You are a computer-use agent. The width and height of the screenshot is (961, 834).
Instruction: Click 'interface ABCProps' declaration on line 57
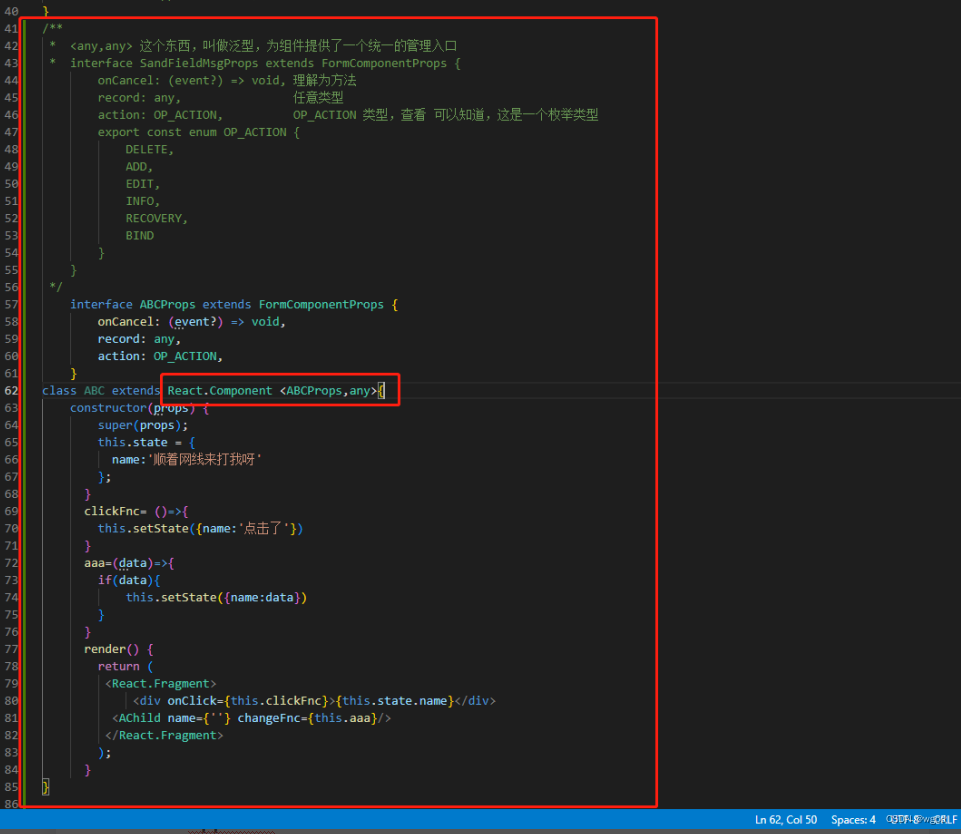132,305
